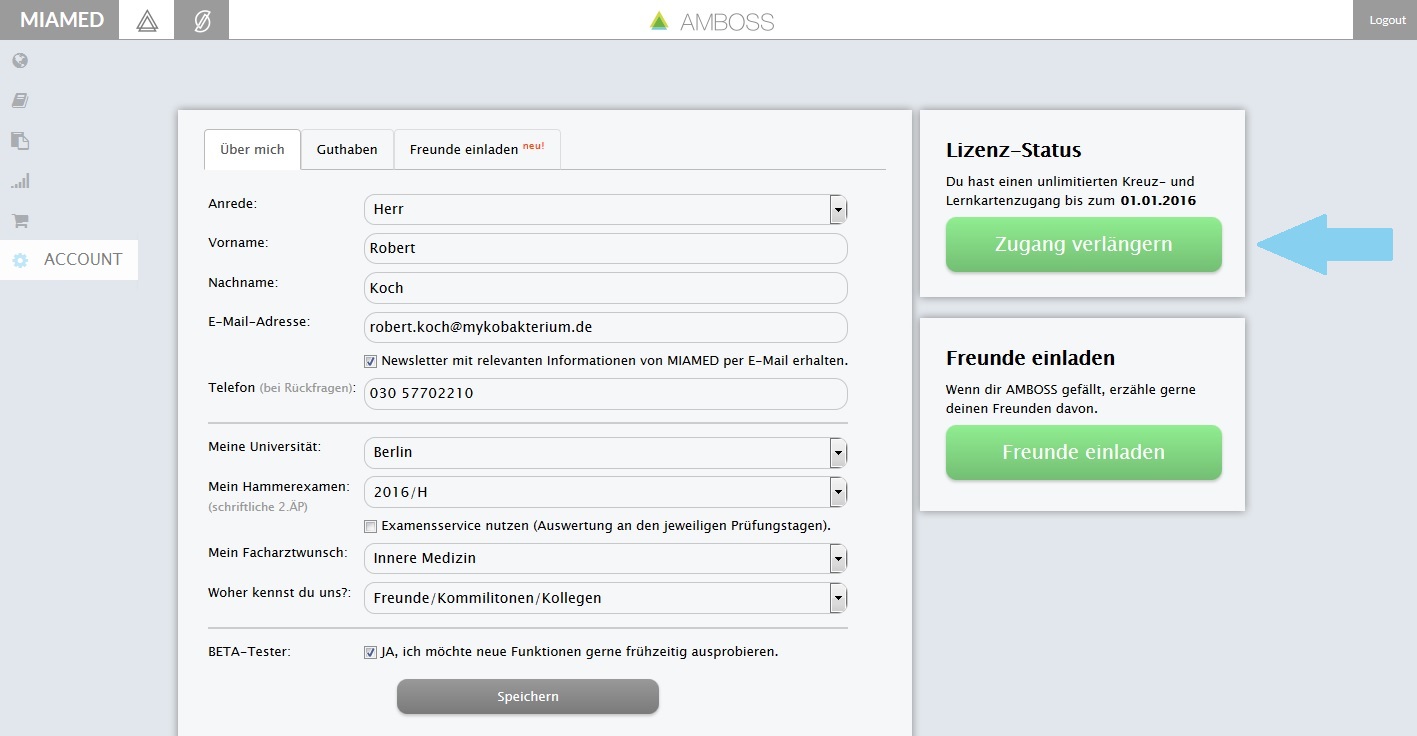Open the 'Woher kennst du uns' dropdown

(606, 598)
